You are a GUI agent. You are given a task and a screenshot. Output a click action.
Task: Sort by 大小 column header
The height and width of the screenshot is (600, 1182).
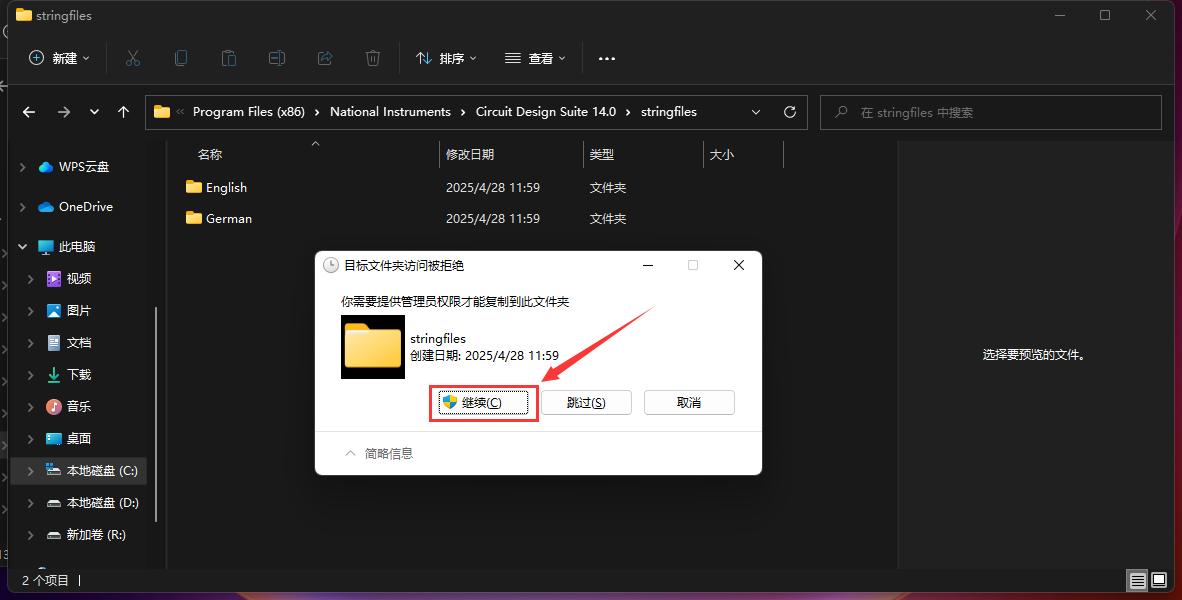721,155
